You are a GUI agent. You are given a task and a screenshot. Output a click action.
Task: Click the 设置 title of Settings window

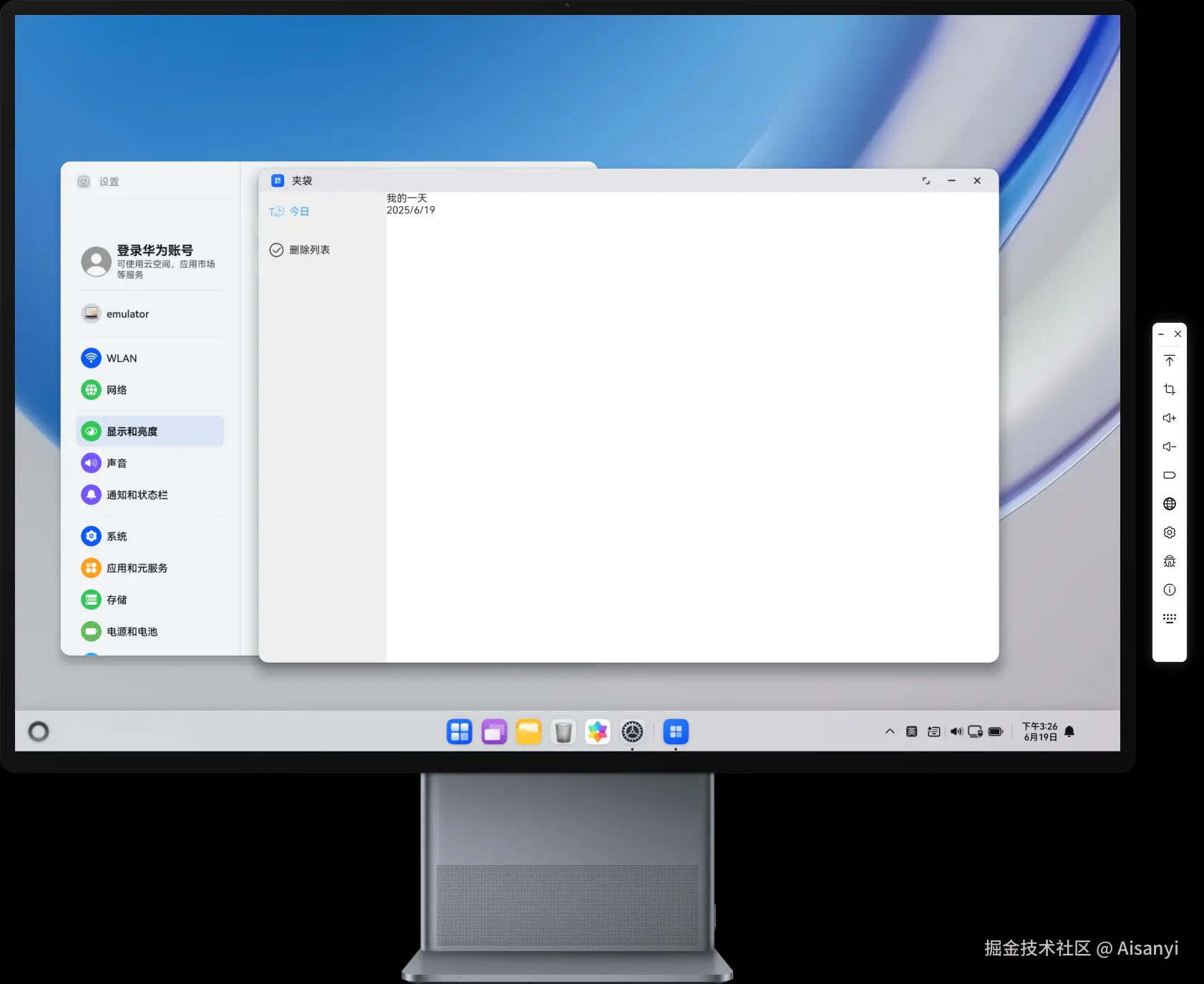(109, 182)
